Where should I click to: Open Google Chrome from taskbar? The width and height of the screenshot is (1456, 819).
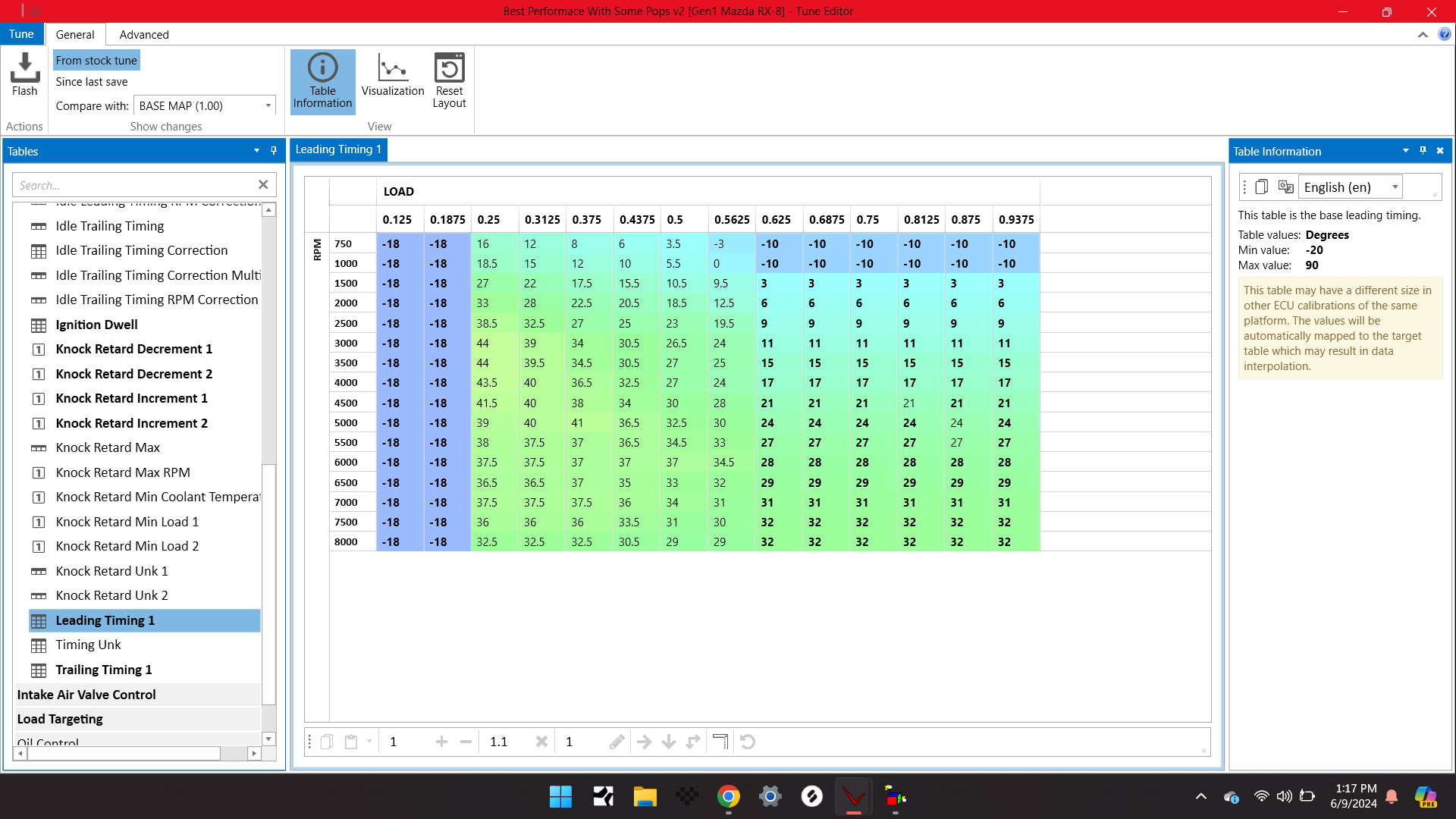click(728, 796)
